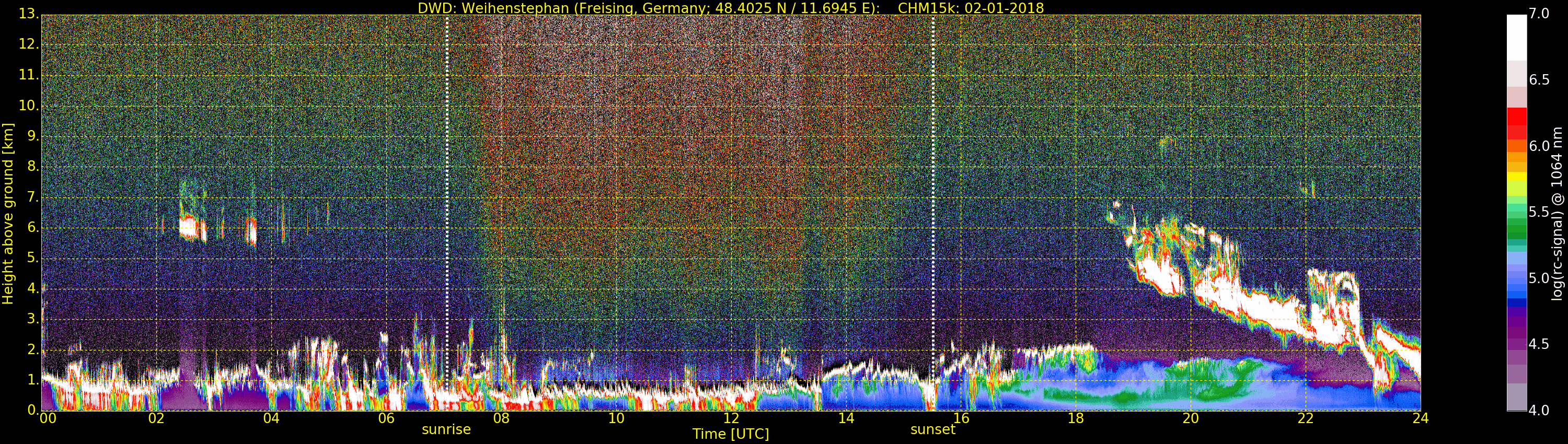The height and width of the screenshot is (444, 1568).
Task: Click the 'Time [UTC]' axis label
Action: point(731,434)
